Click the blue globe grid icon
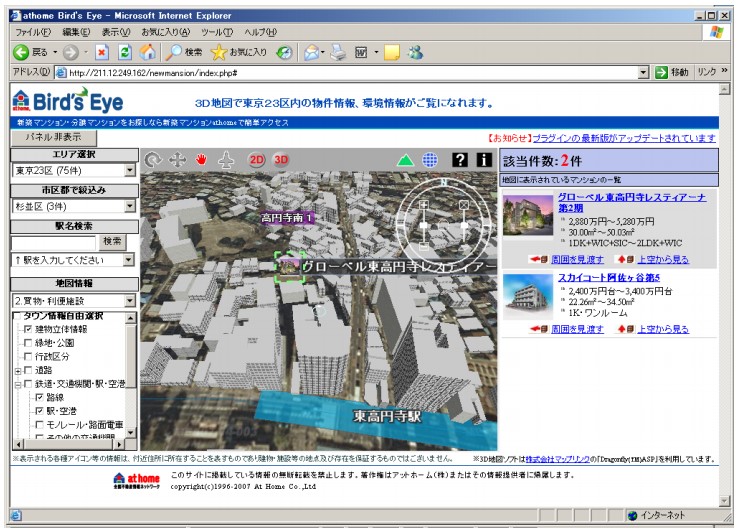Screen dimensions: 739x531 coord(429,160)
